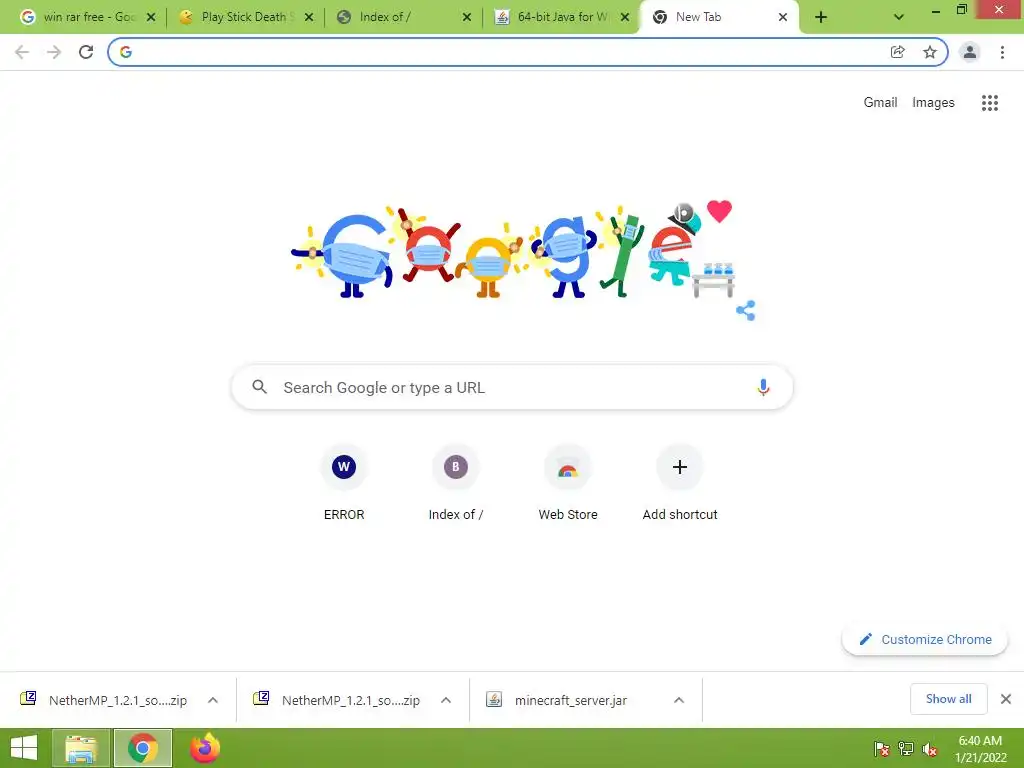Image resolution: width=1024 pixels, height=768 pixels.
Task: Open the Images link
Action: point(933,103)
